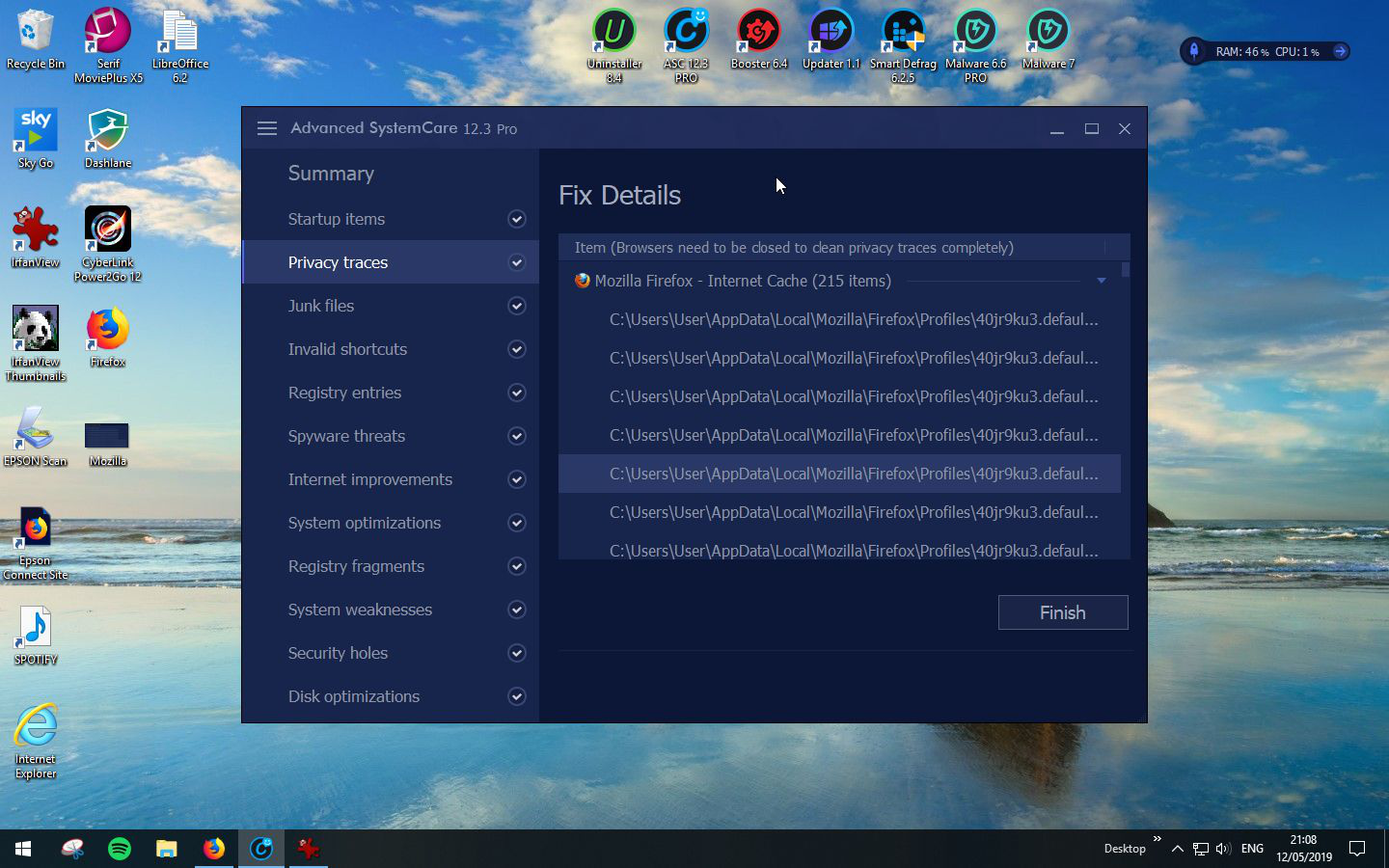Select Junk files in sidebar
1389x868 pixels.
pos(391,306)
